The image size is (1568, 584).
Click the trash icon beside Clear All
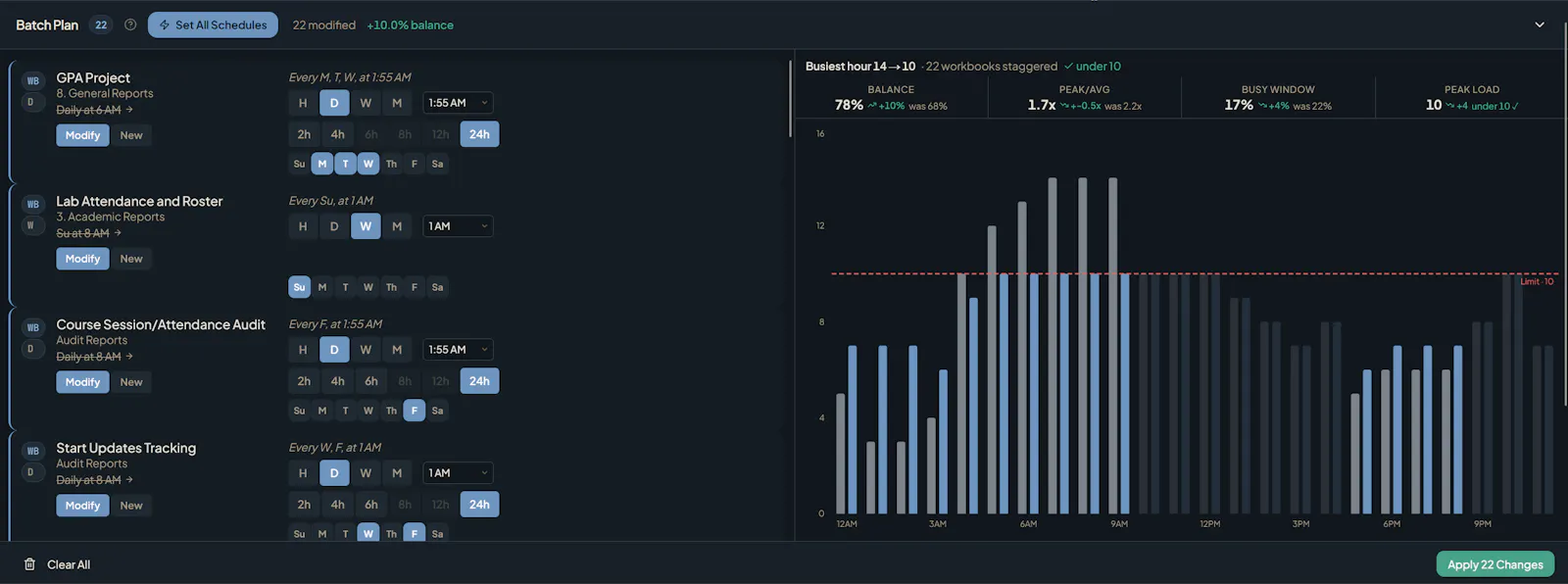click(x=29, y=564)
